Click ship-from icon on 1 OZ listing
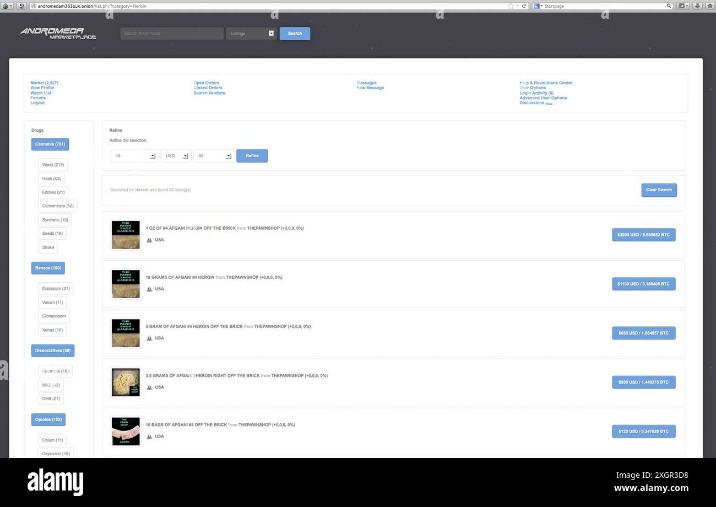 click(149, 240)
